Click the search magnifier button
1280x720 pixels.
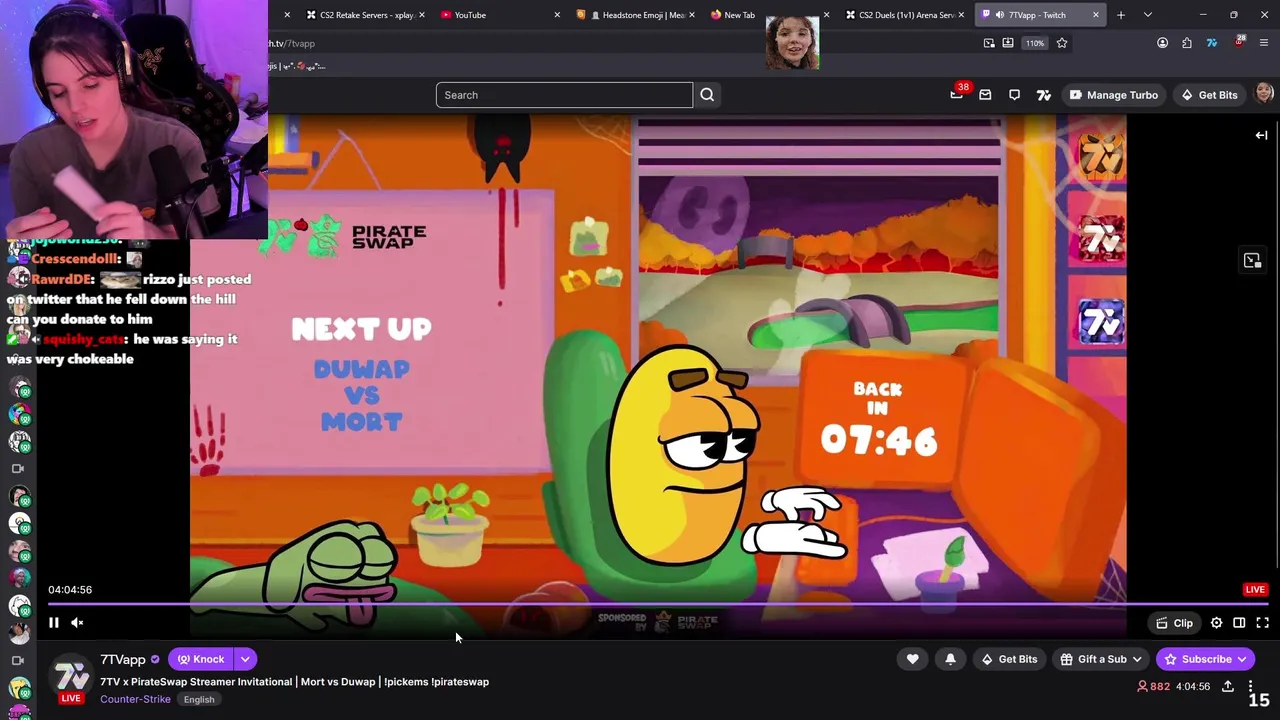[x=707, y=95]
